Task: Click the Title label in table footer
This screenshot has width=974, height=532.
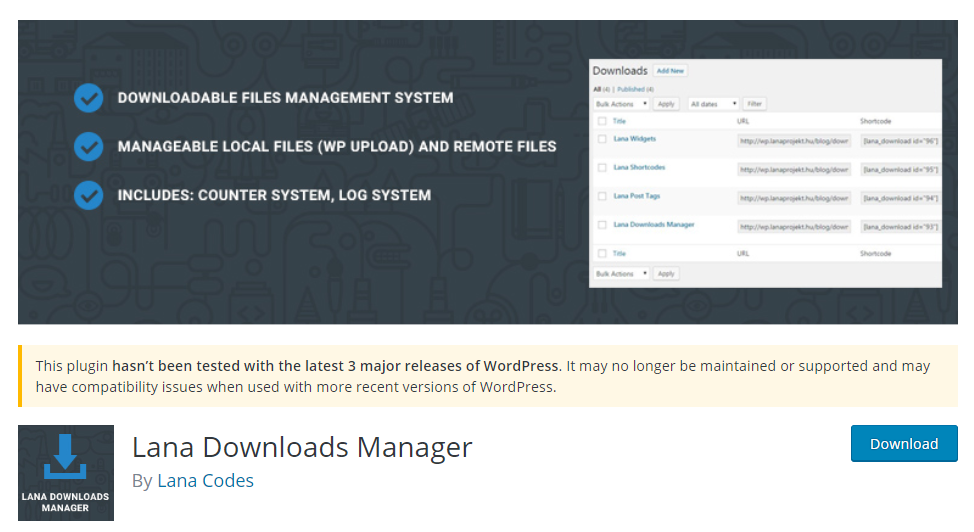Action: (619, 254)
